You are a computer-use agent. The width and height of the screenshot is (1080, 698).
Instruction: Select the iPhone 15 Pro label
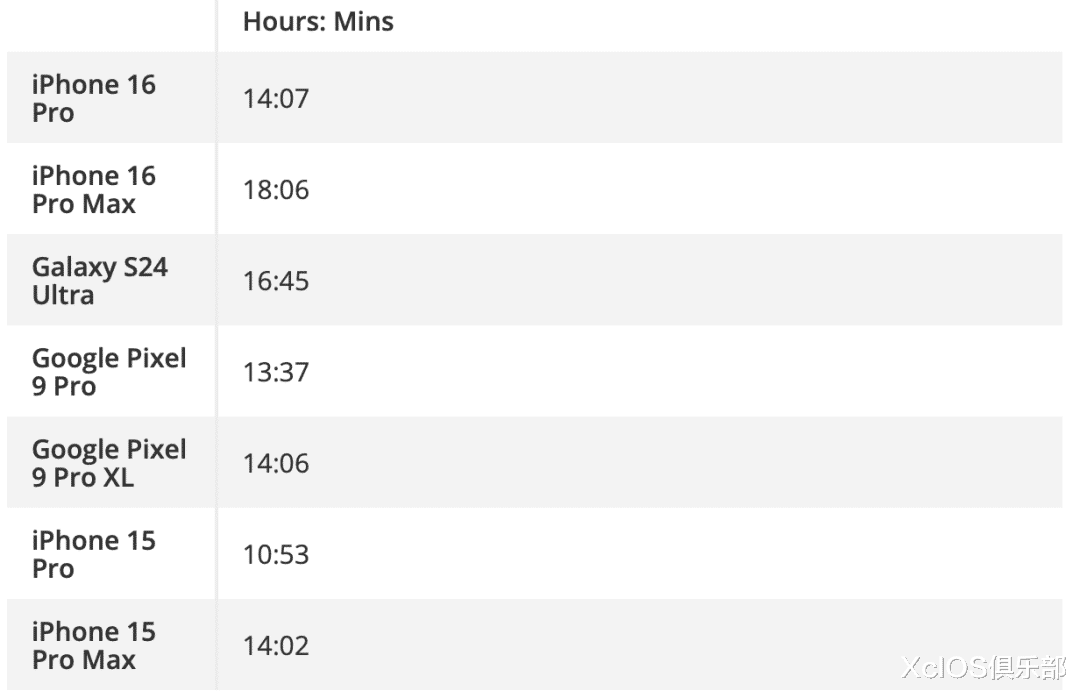click(93, 553)
